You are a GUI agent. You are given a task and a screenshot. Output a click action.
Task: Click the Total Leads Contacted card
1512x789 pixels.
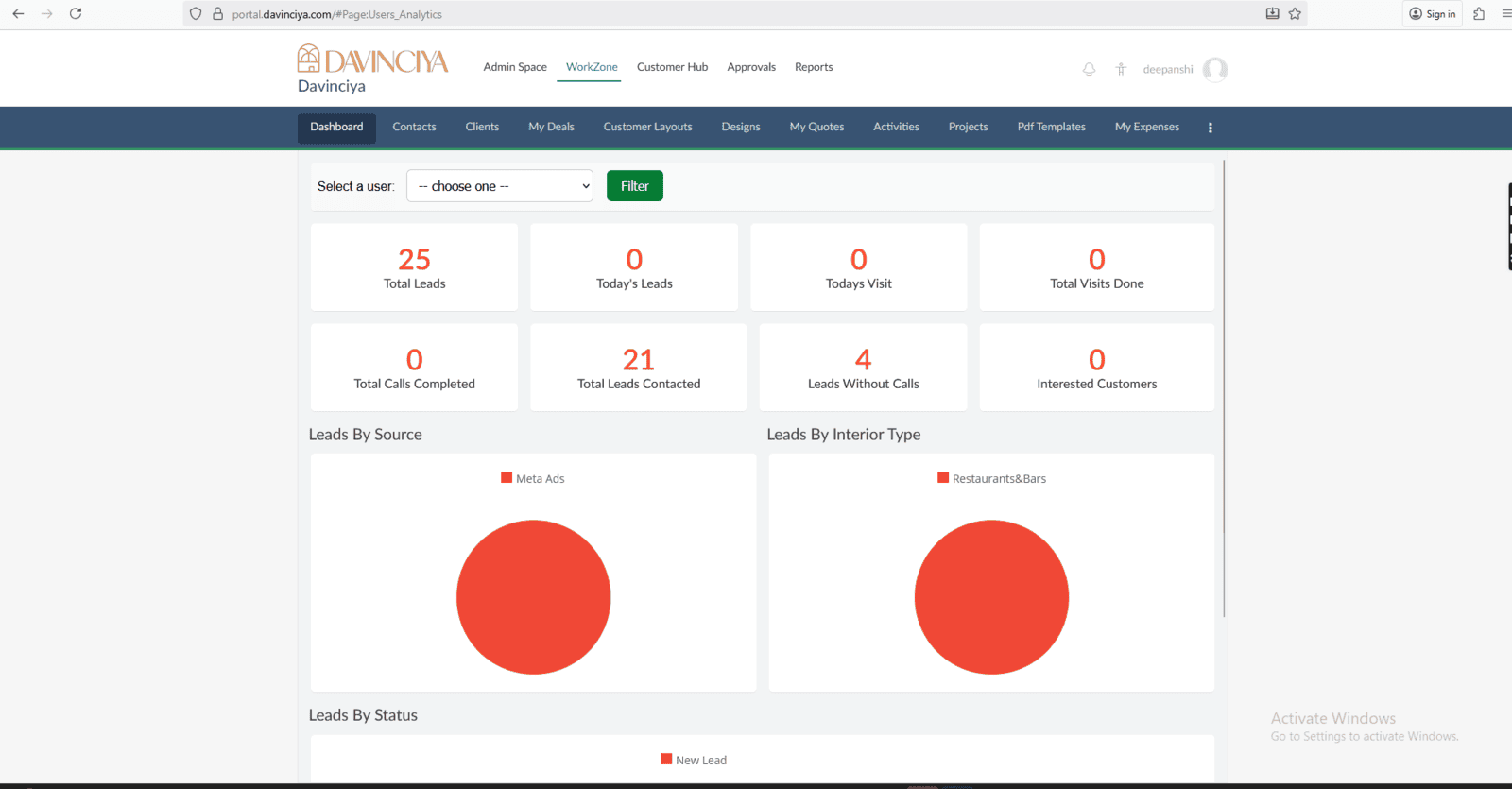(x=638, y=368)
